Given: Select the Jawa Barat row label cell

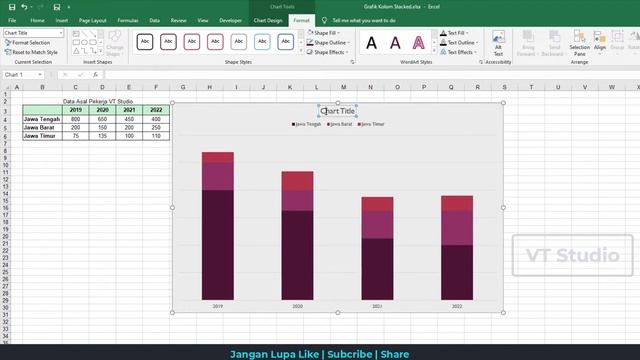Looking at the screenshot, I should coord(42,127).
